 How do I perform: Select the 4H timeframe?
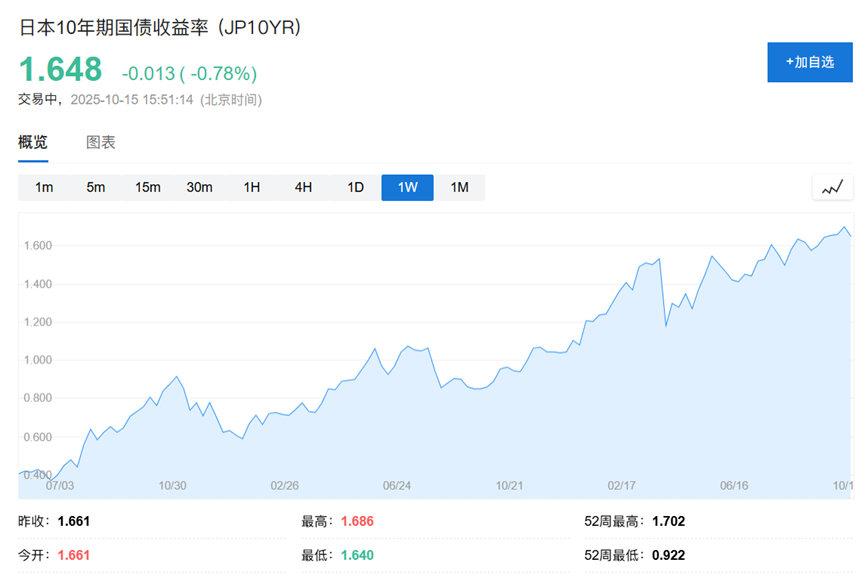(x=303, y=187)
